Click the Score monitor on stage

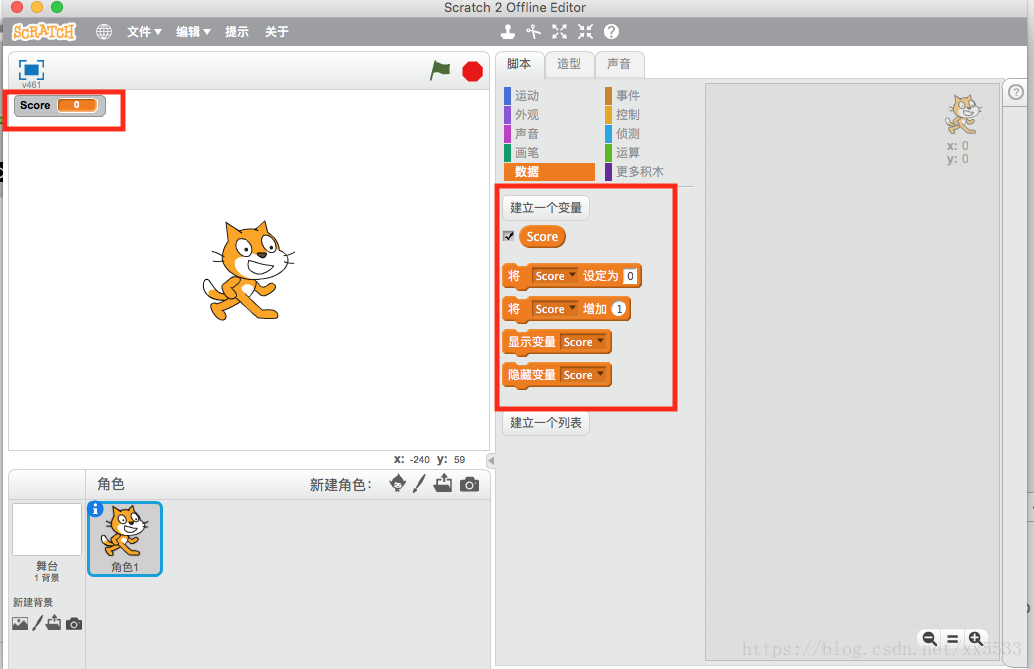coord(60,106)
